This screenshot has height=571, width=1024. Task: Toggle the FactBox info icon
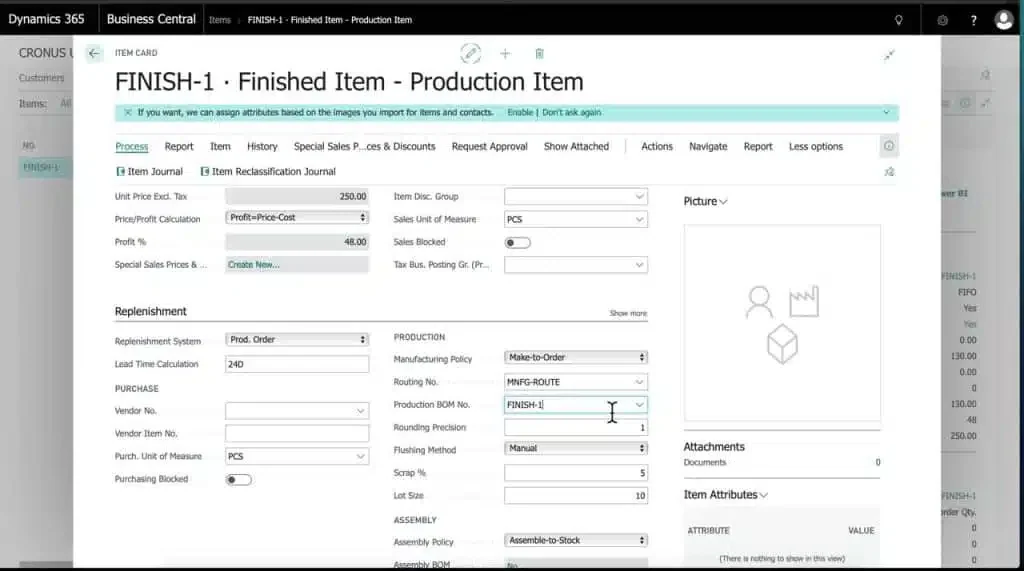coord(889,146)
